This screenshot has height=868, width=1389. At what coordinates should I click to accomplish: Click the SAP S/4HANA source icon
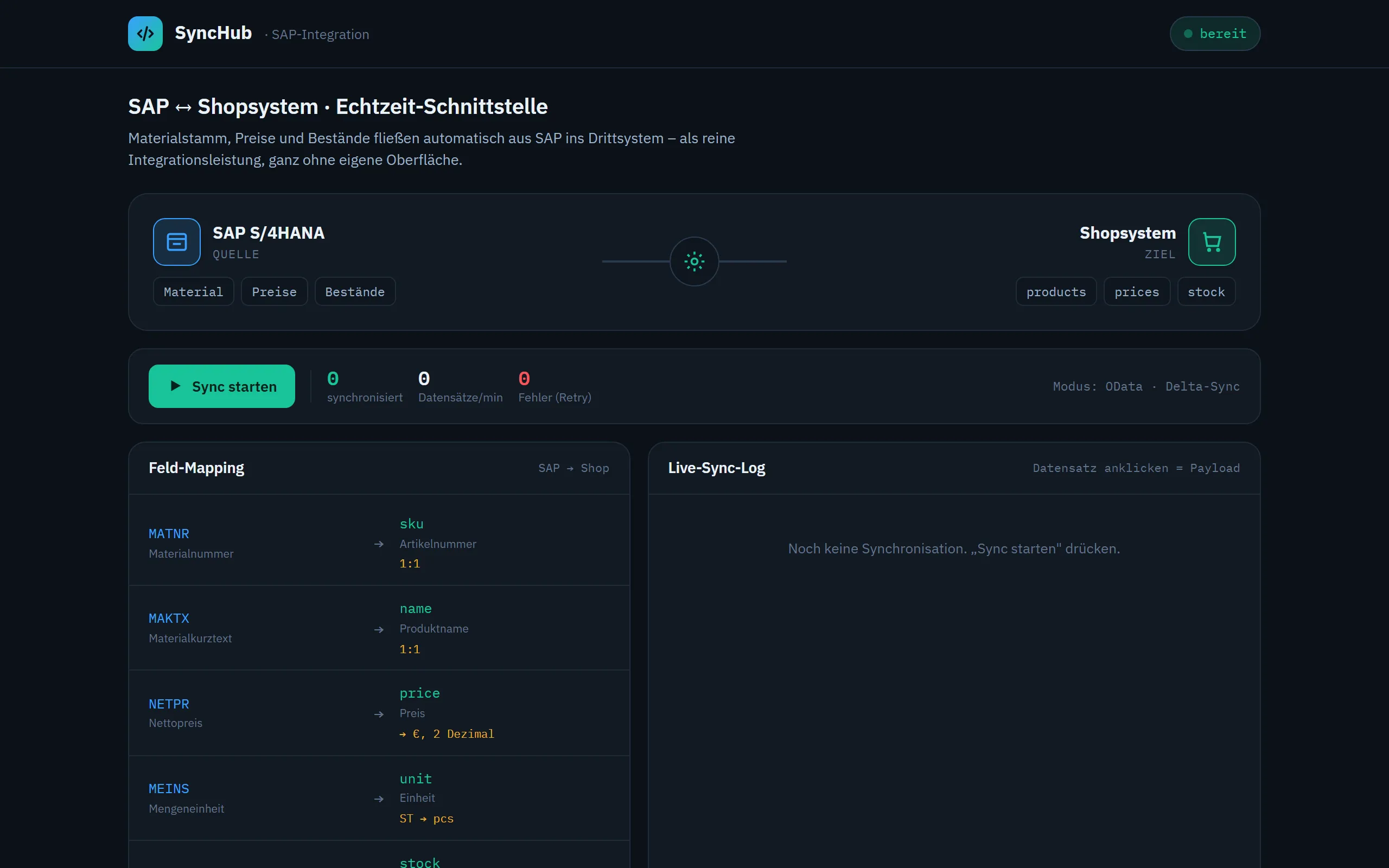click(x=177, y=242)
